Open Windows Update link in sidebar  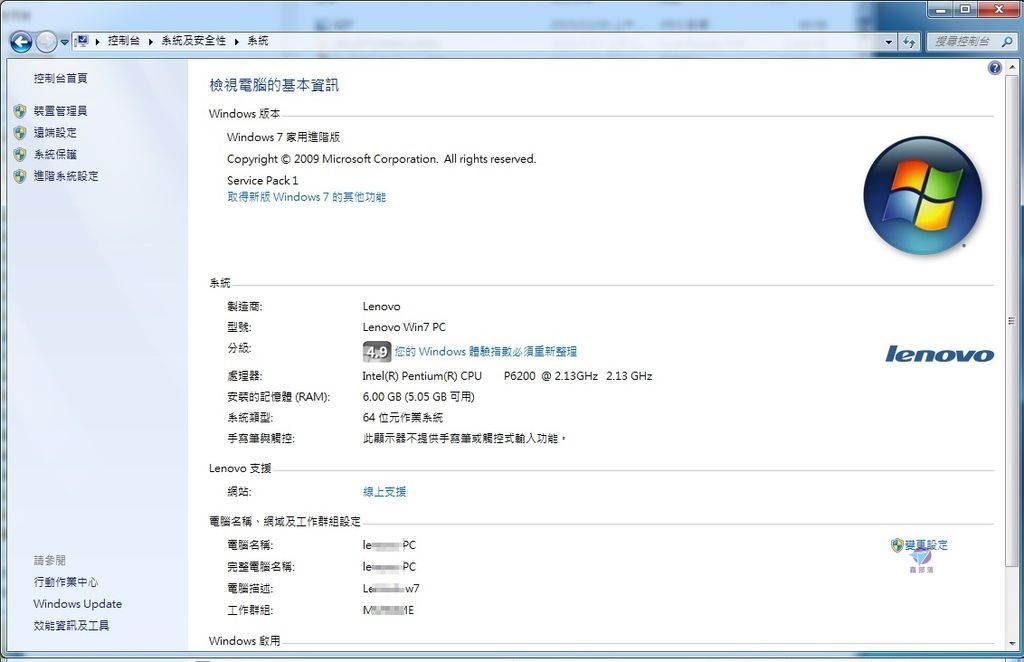(78, 604)
